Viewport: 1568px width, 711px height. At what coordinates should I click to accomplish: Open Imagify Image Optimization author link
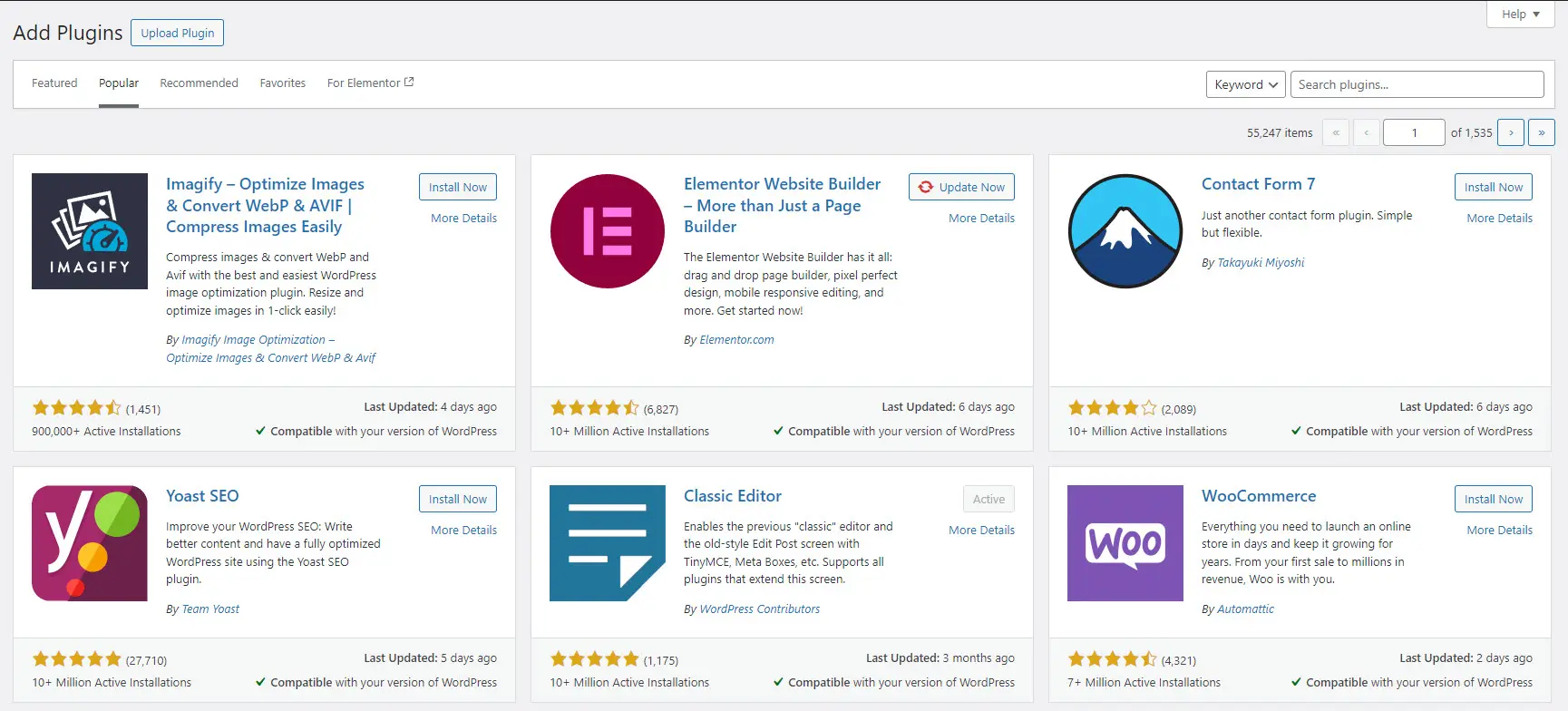(x=270, y=348)
